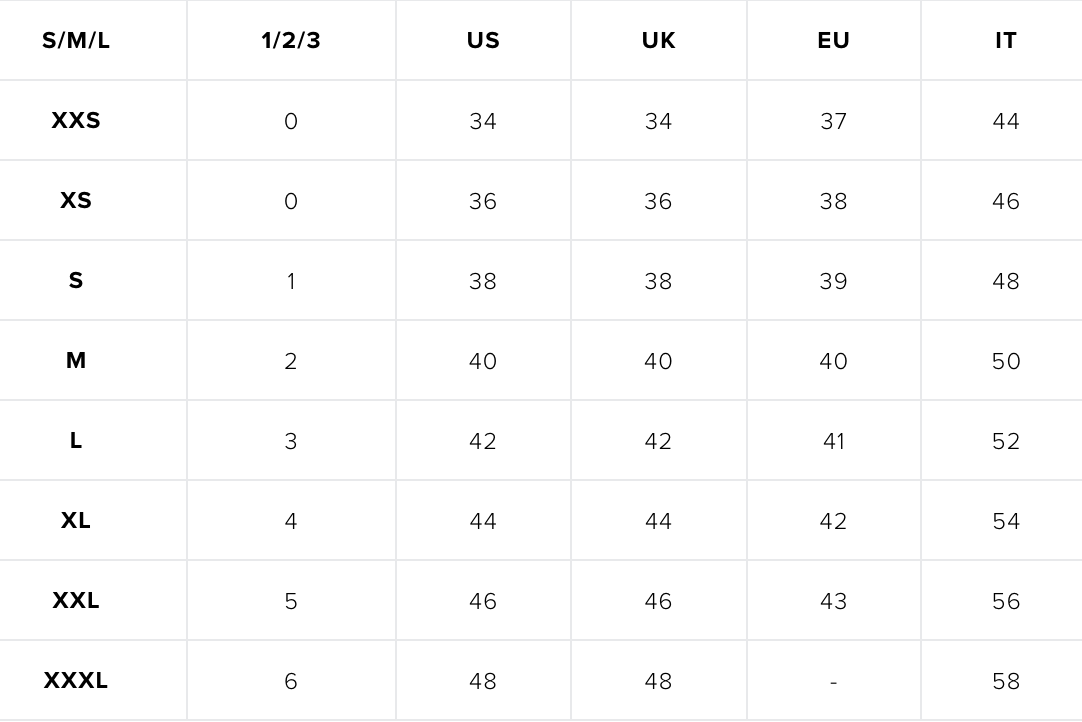1082x722 pixels.
Task: Select the 1/2/3 column header
Action: (291, 41)
